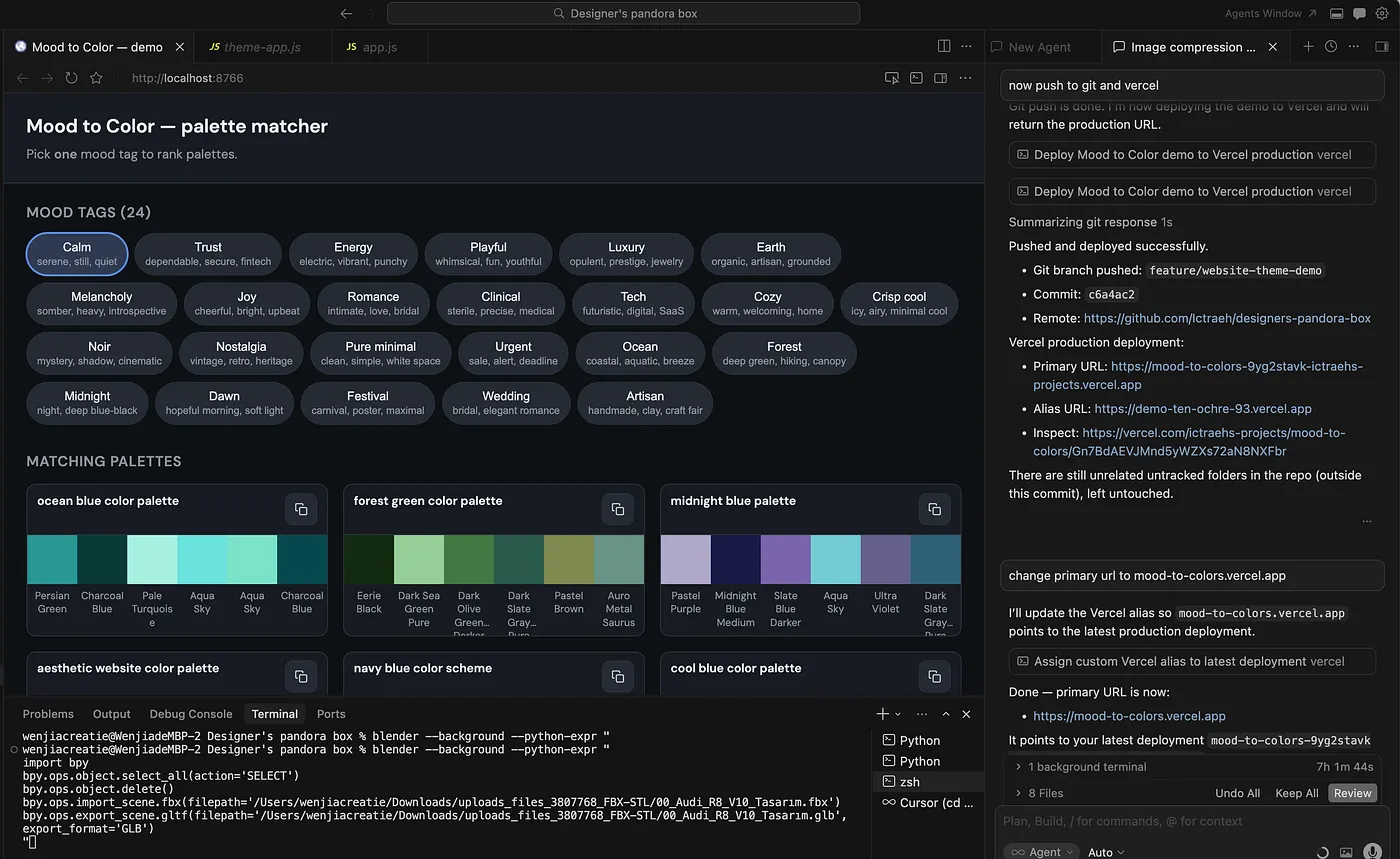This screenshot has height=859, width=1400.
Task: Switch to the theme-app.js tab
Action: tap(261, 47)
